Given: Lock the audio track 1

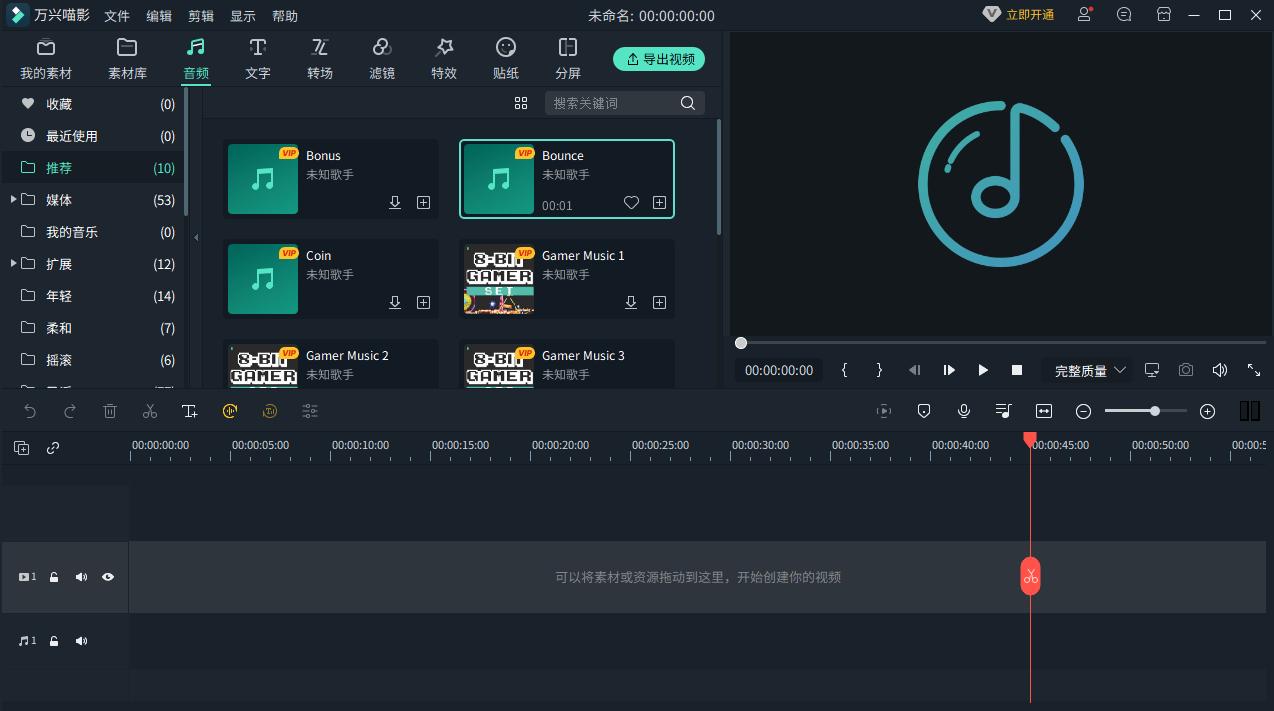Looking at the screenshot, I should (53, 640).
